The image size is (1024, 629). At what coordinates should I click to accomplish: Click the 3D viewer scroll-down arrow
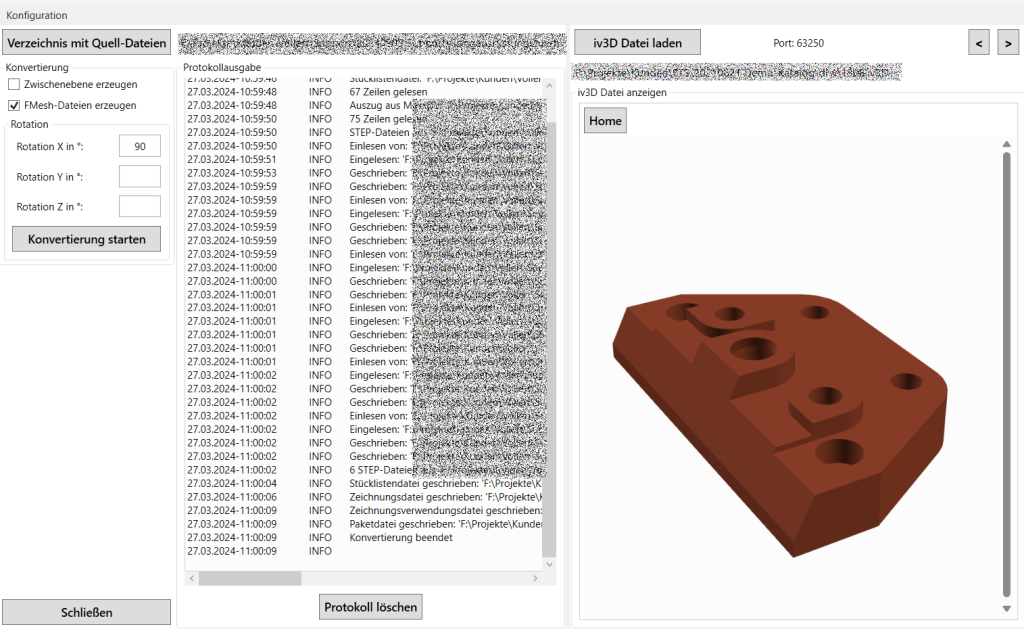tap(1006, 608)
